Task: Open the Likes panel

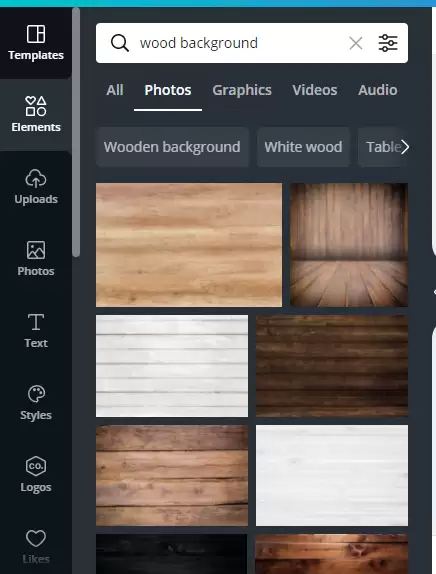Action: tap(36, 547)
